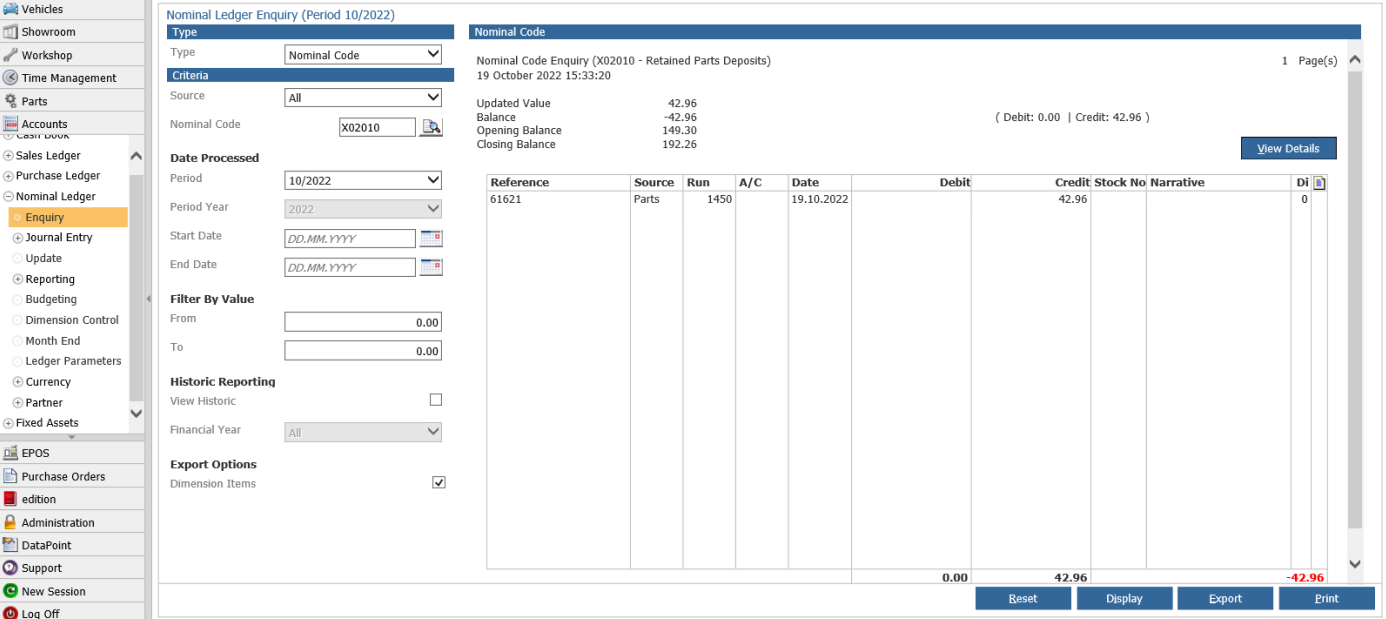Open the End Date calendar picker

tap(431, 267)
